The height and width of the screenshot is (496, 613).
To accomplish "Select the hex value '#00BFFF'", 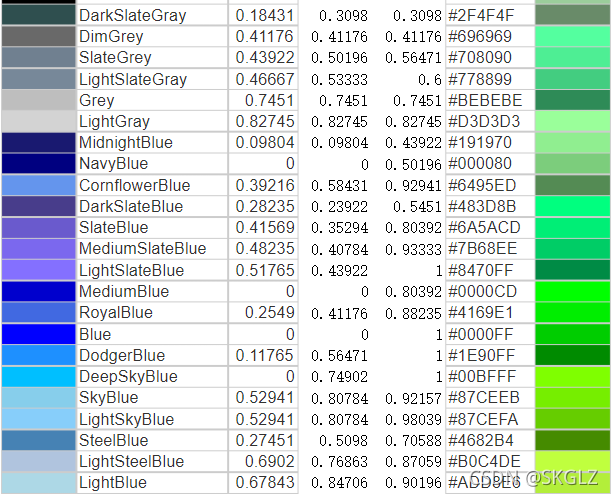I will [x=482, y=377].
